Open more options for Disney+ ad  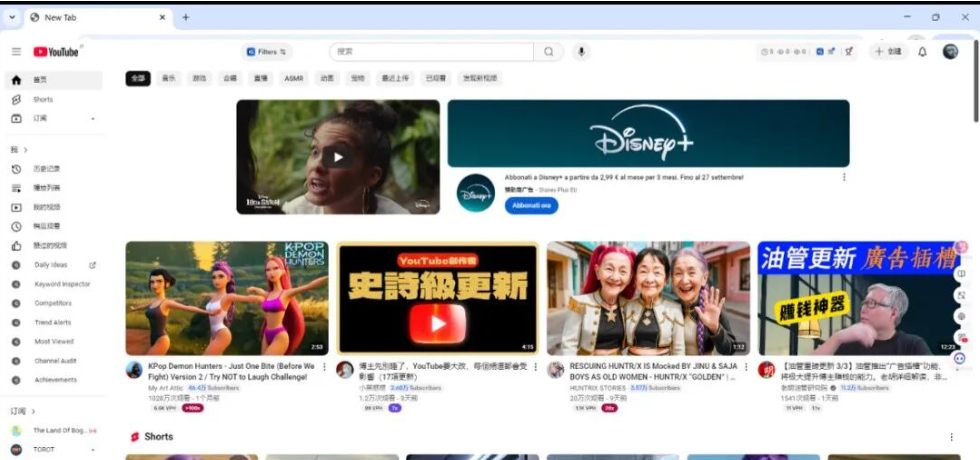pyautogui.click(x=843, y=177)
